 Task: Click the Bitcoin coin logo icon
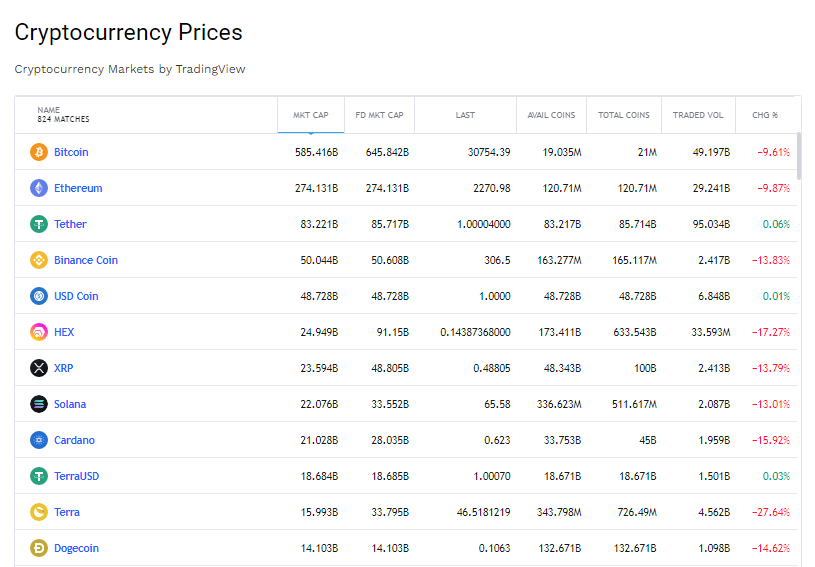click(x=39, y=152)
